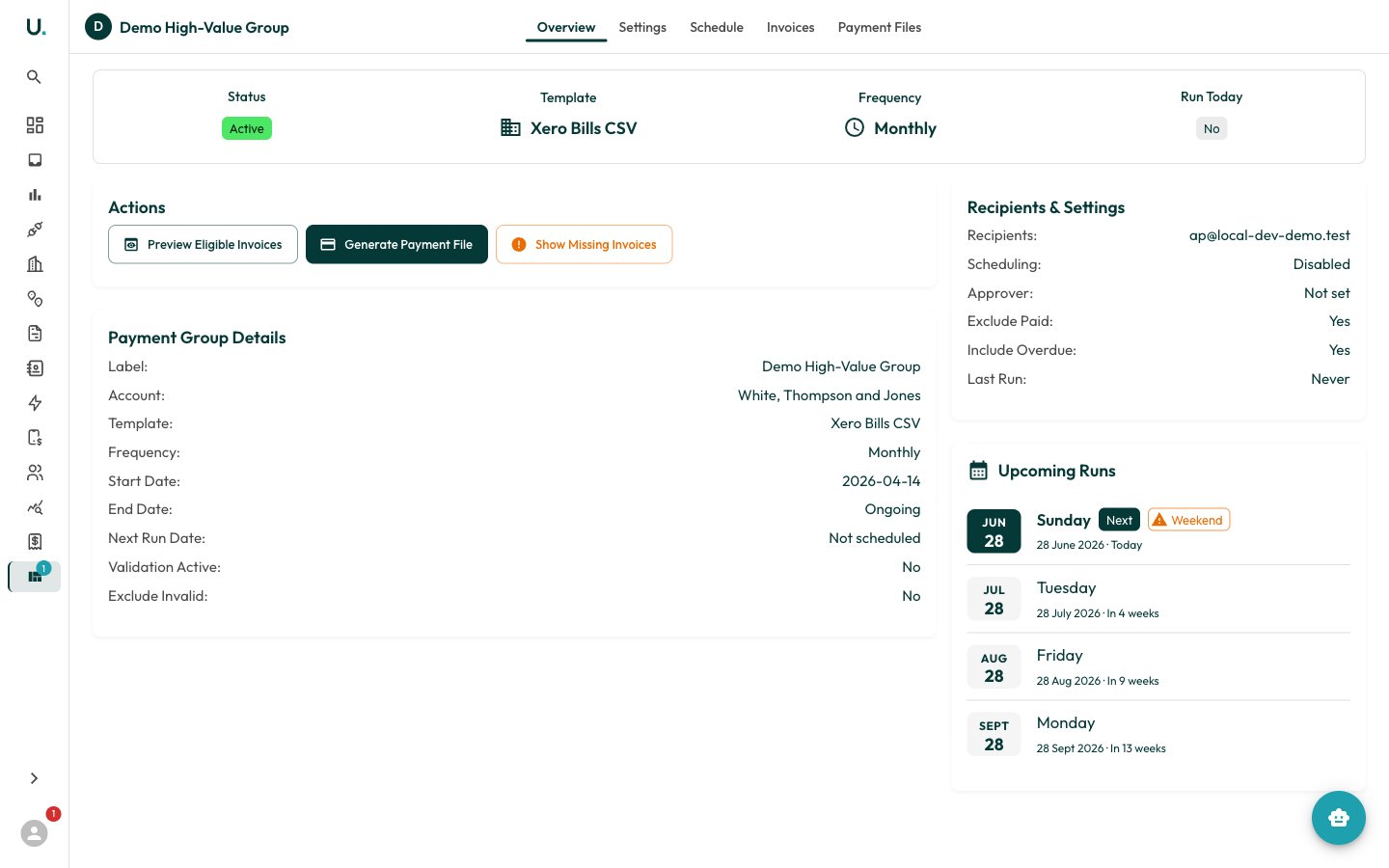The width and height of the screenshot is (1389, 868).
Task: Click the Label value Demo High-Value Group
Action: 841,366
